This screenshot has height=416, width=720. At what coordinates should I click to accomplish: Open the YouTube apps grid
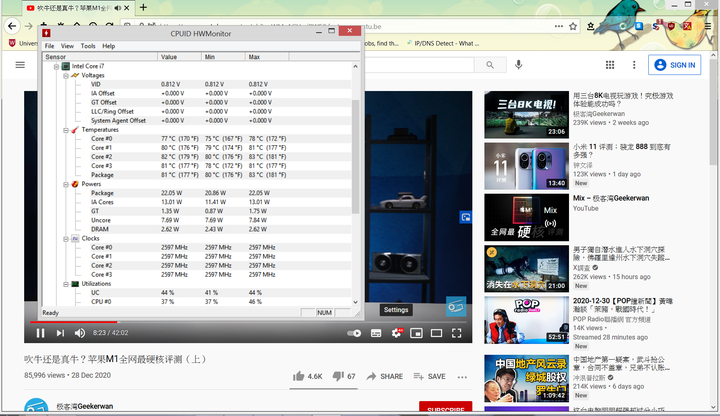610,65
